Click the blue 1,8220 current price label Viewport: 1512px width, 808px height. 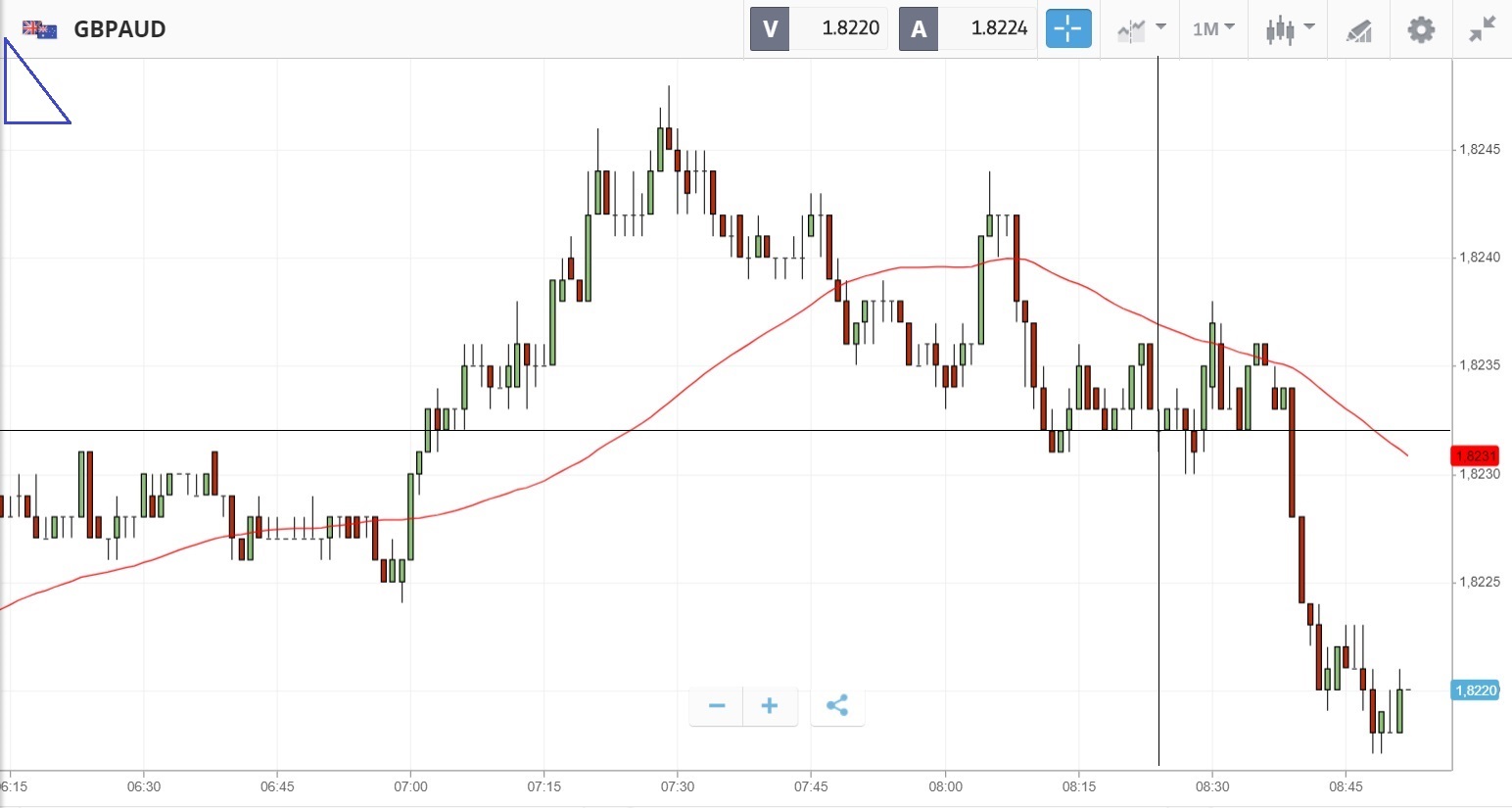tap(1475, 690)
